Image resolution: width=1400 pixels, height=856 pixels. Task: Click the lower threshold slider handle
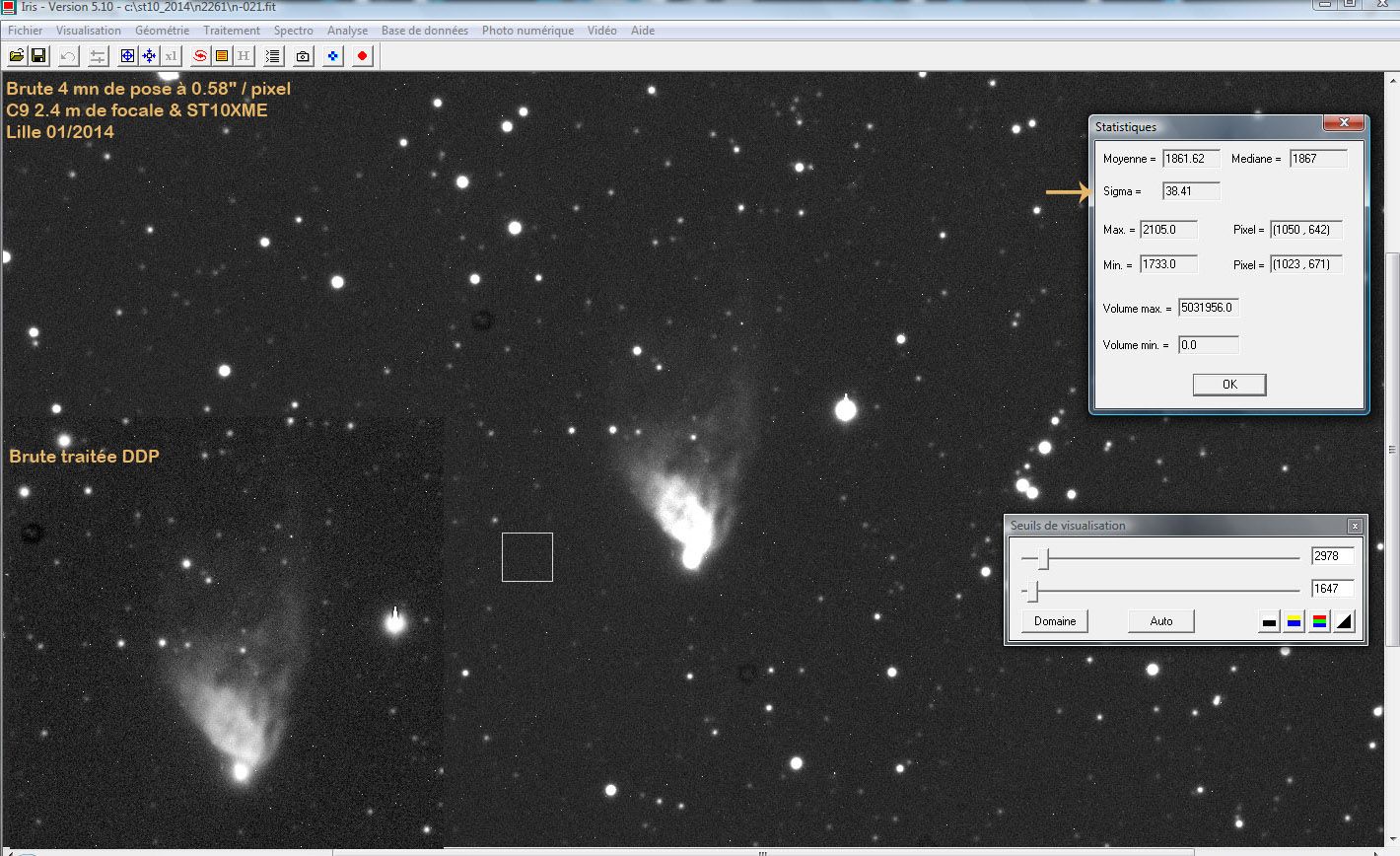point(1032,592)
